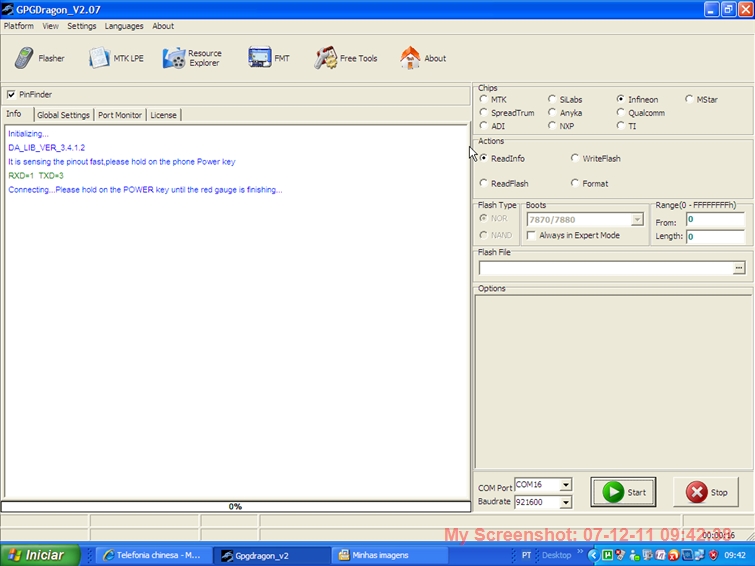The image size is (755, 566).
Task: Click the red Stop cross icon
Action: coord(696,492)
